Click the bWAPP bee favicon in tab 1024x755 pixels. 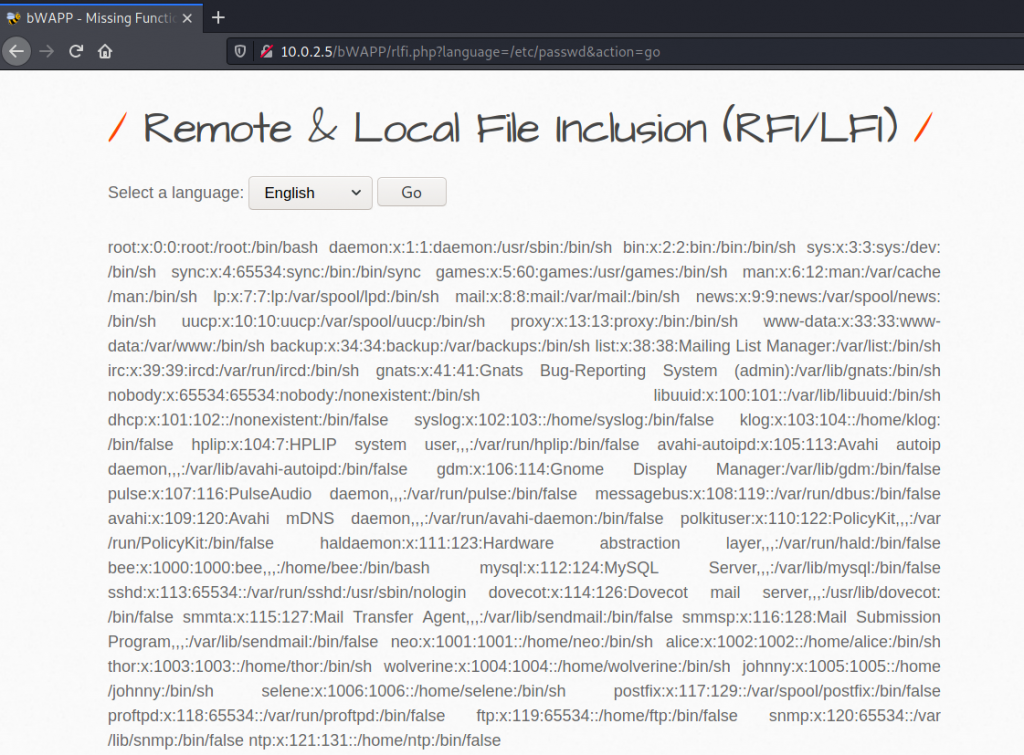pos(14,18)
